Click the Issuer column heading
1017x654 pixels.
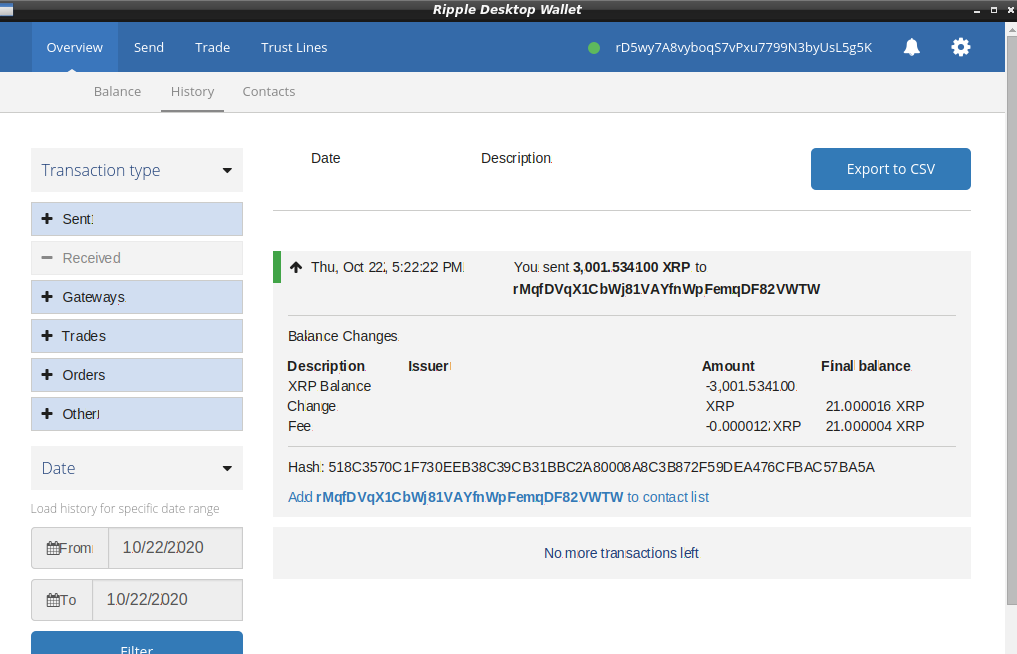(x=429, y=366)
